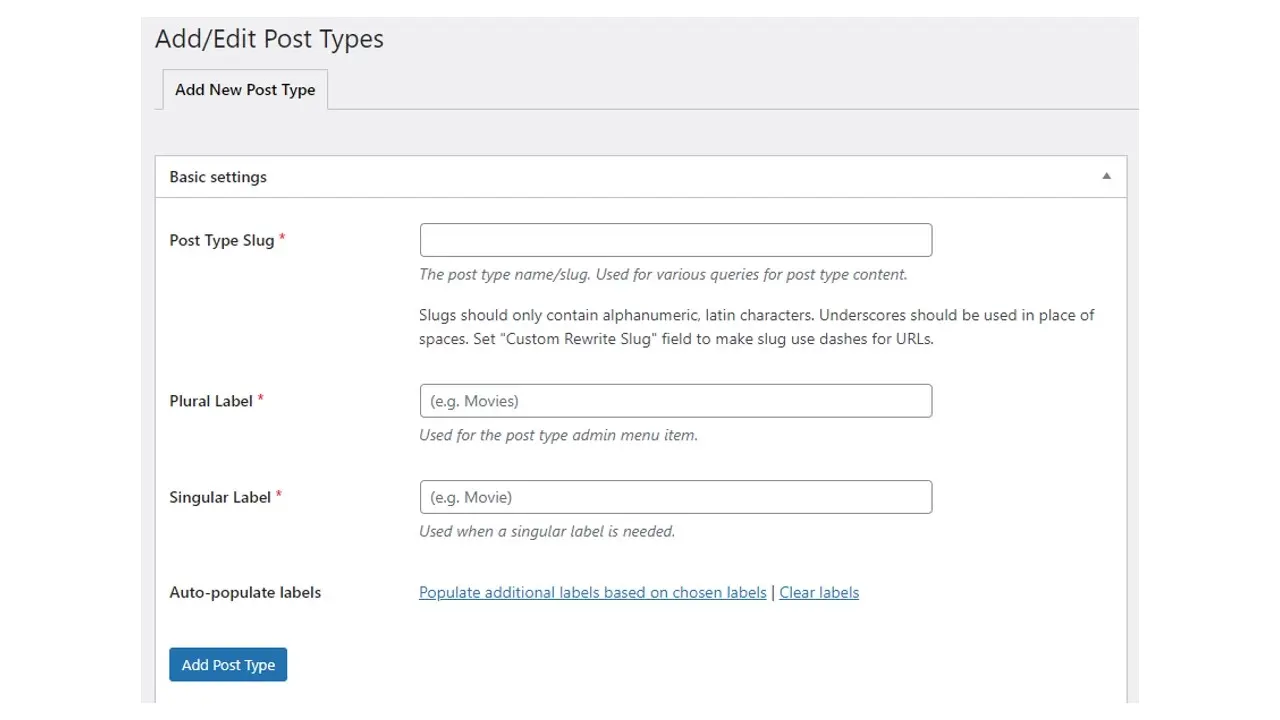
Task: Click the singular label is needed hint
Action: pyautogui.click(x=547, y=531)
